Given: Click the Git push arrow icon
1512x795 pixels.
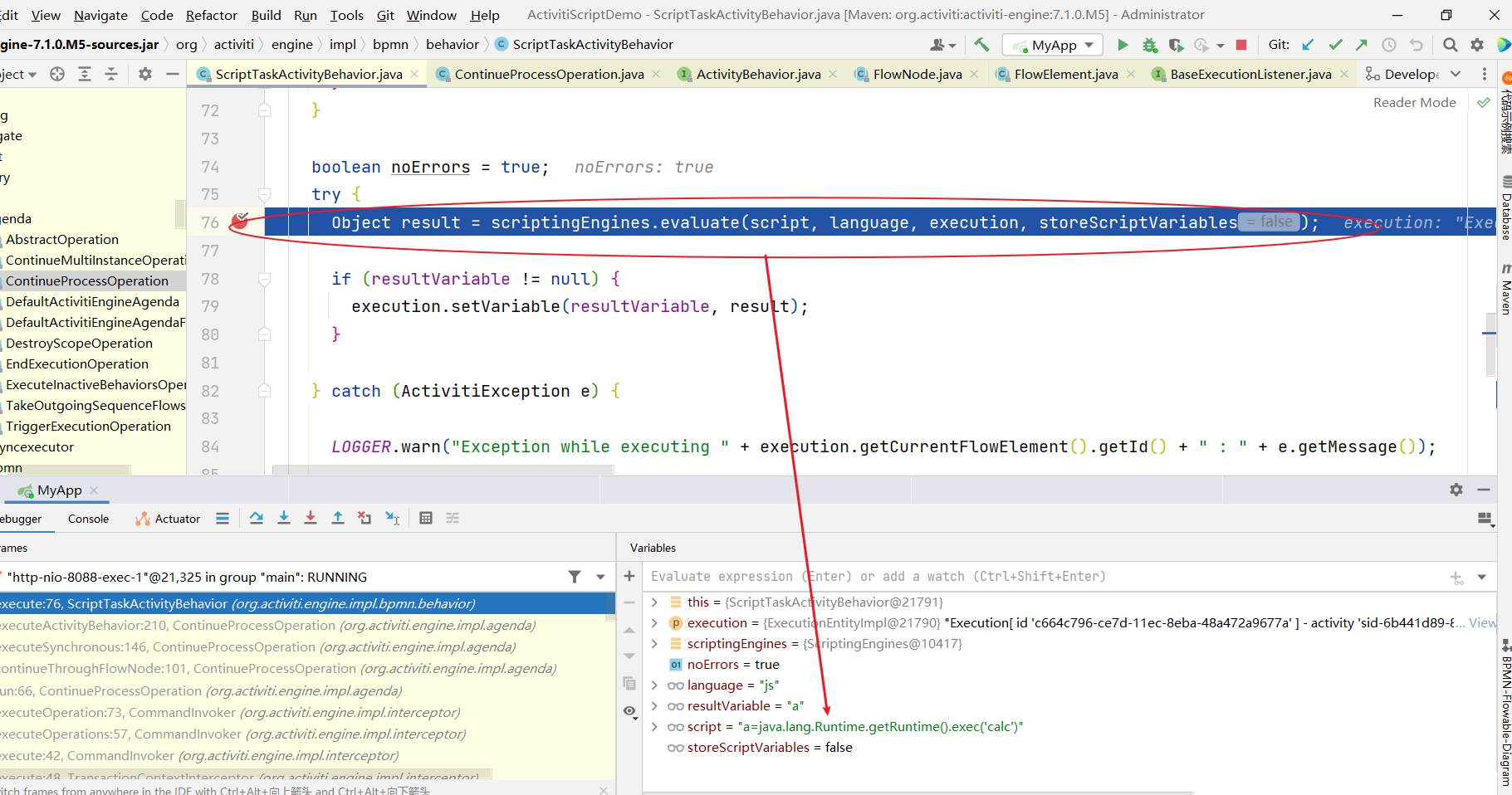Looking at the screenshot, I should [x=1362, y=45].
